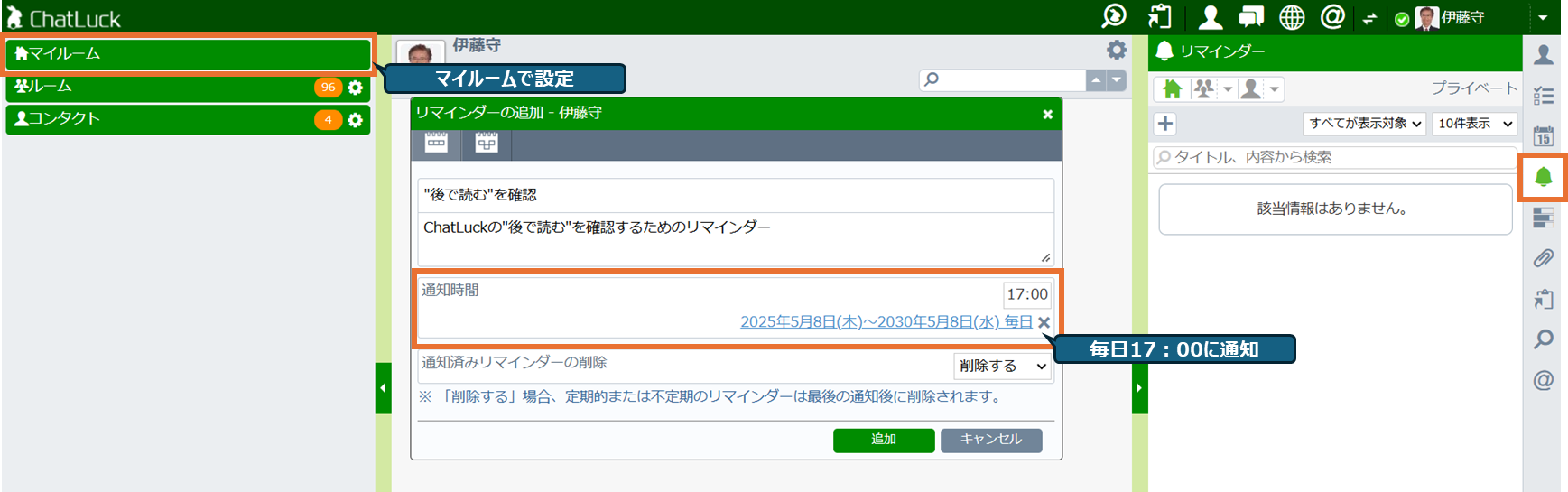Select the multi-row calendar tab in dialog
Screen dimensions: 1568x492
click(487, 143)
